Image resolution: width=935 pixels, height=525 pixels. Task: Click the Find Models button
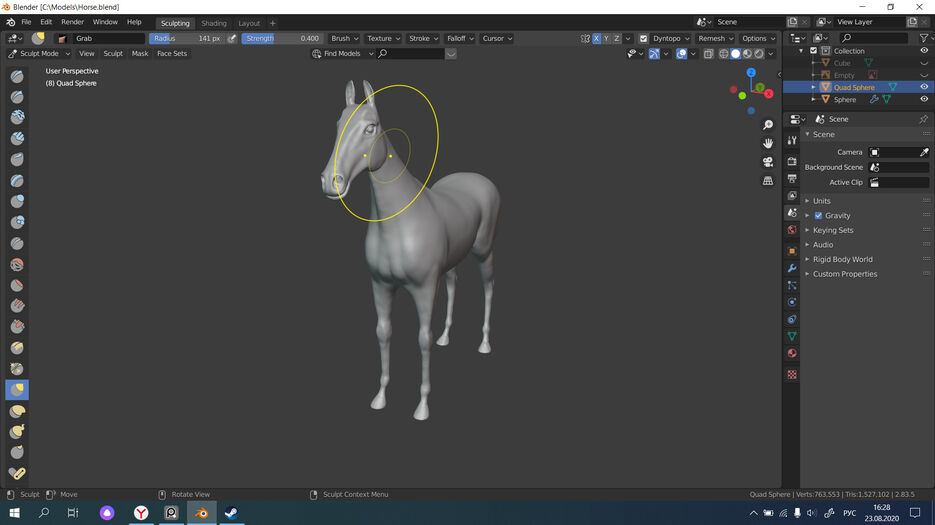point(342,54)
